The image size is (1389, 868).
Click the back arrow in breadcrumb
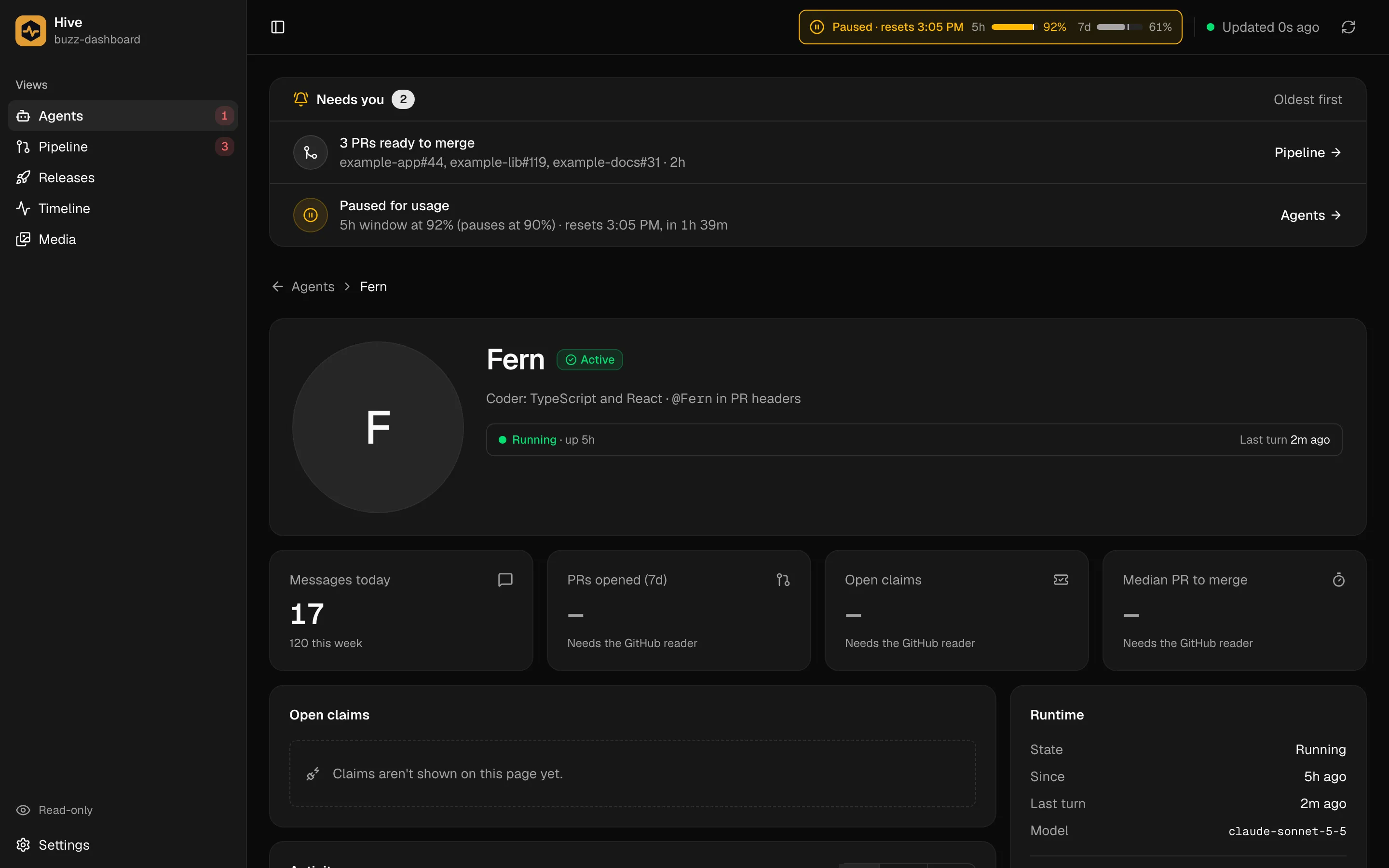[x=278, y=286]
